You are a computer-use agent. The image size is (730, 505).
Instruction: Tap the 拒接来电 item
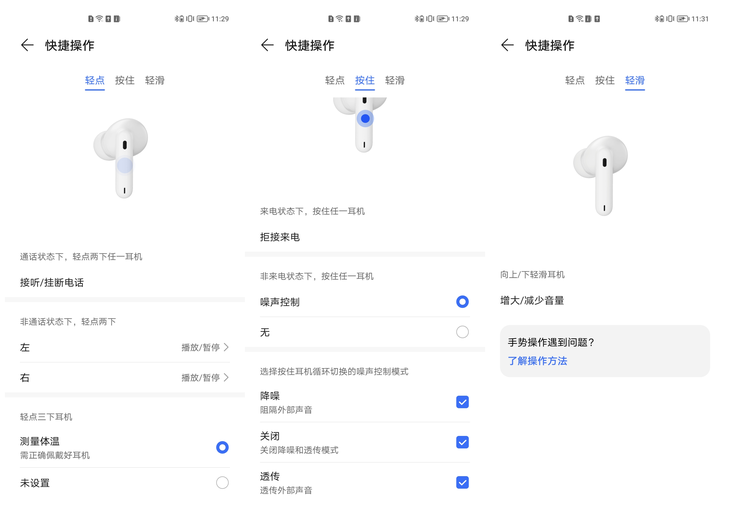coord(280,237)
